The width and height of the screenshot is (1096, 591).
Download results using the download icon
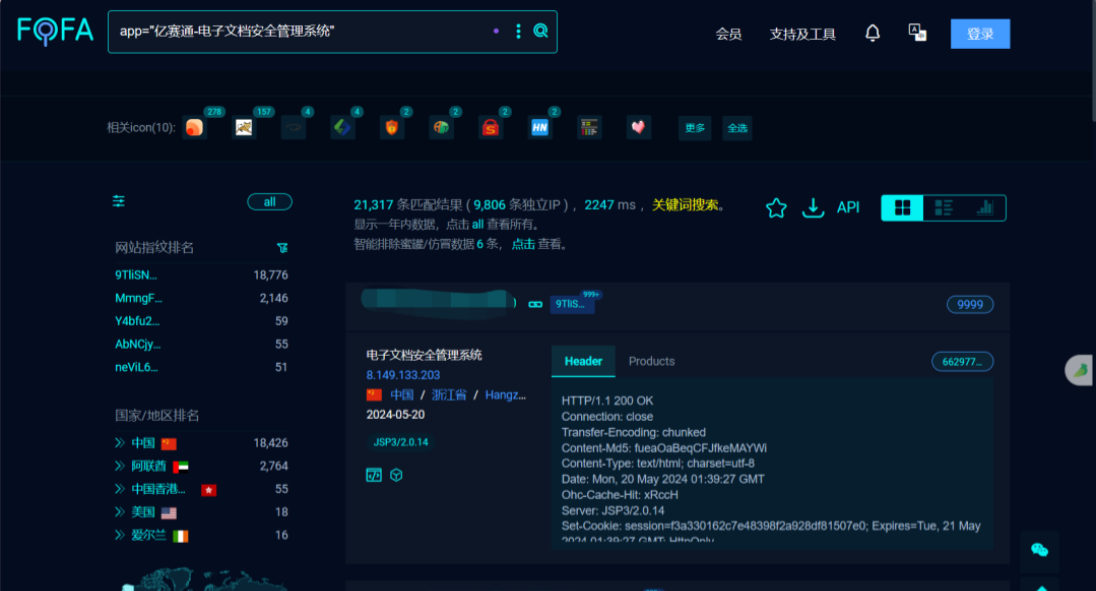(813, 207)
